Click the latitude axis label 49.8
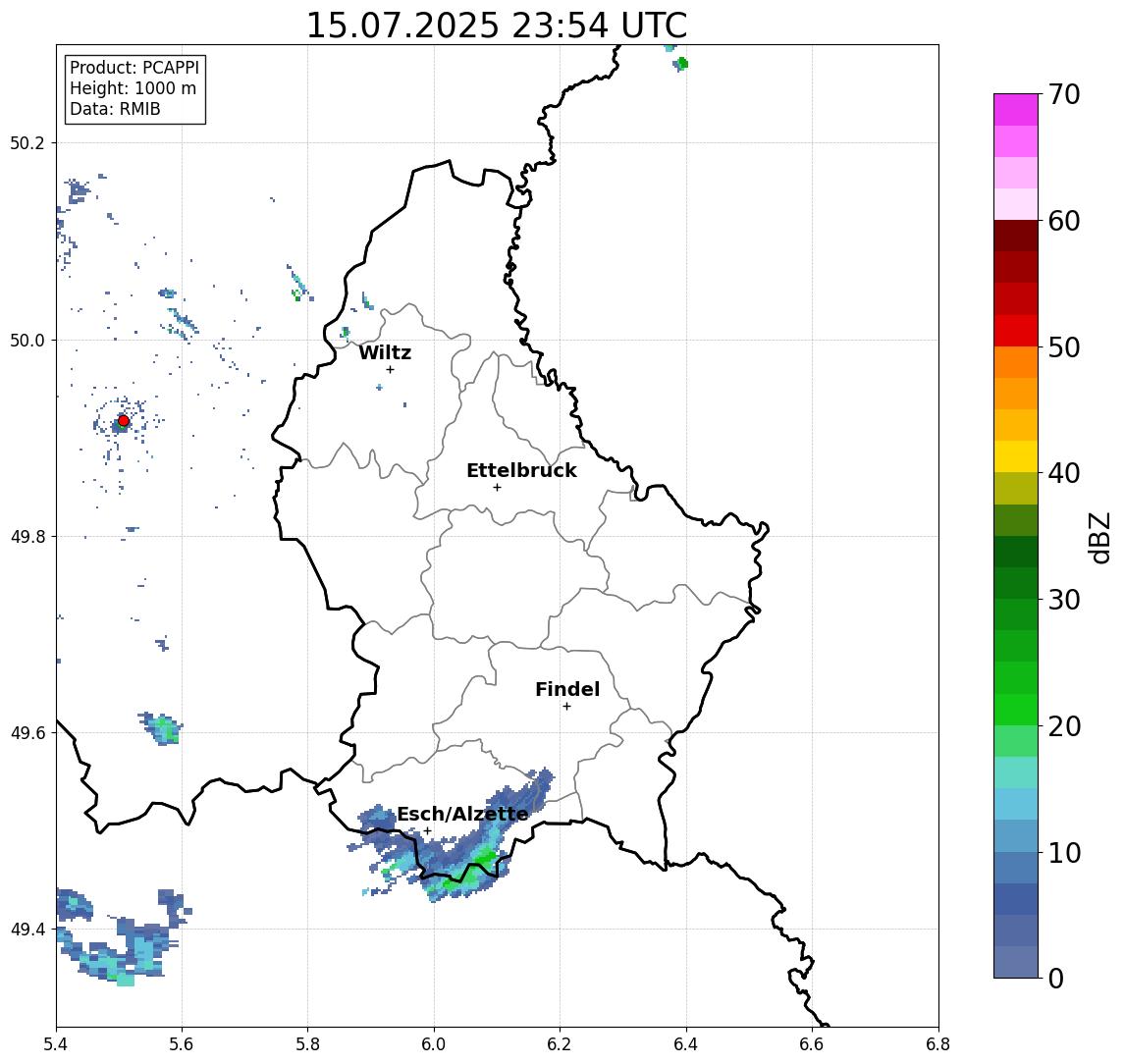1124x1064 pixels. pos(27,536)
